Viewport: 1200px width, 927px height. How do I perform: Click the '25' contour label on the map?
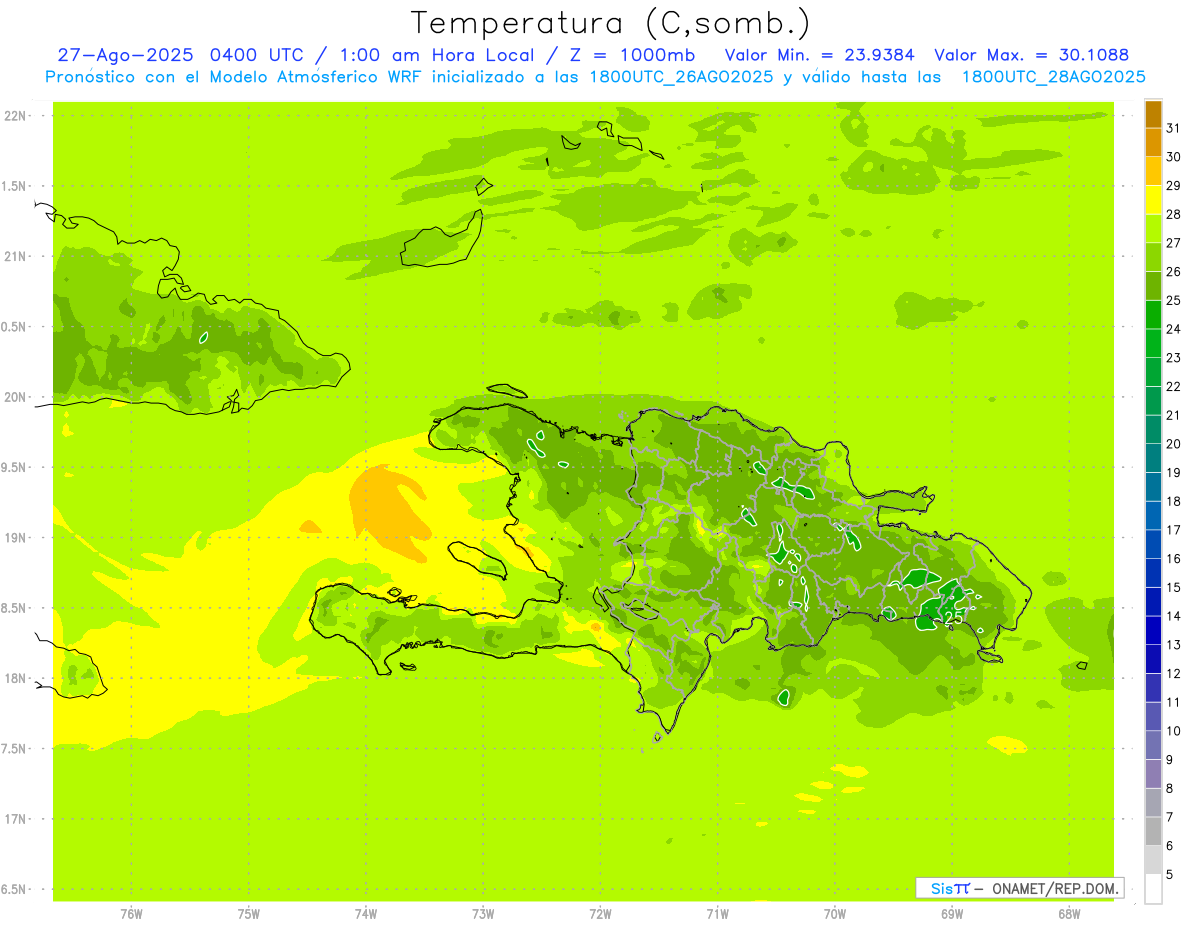[x=954, y=618]
